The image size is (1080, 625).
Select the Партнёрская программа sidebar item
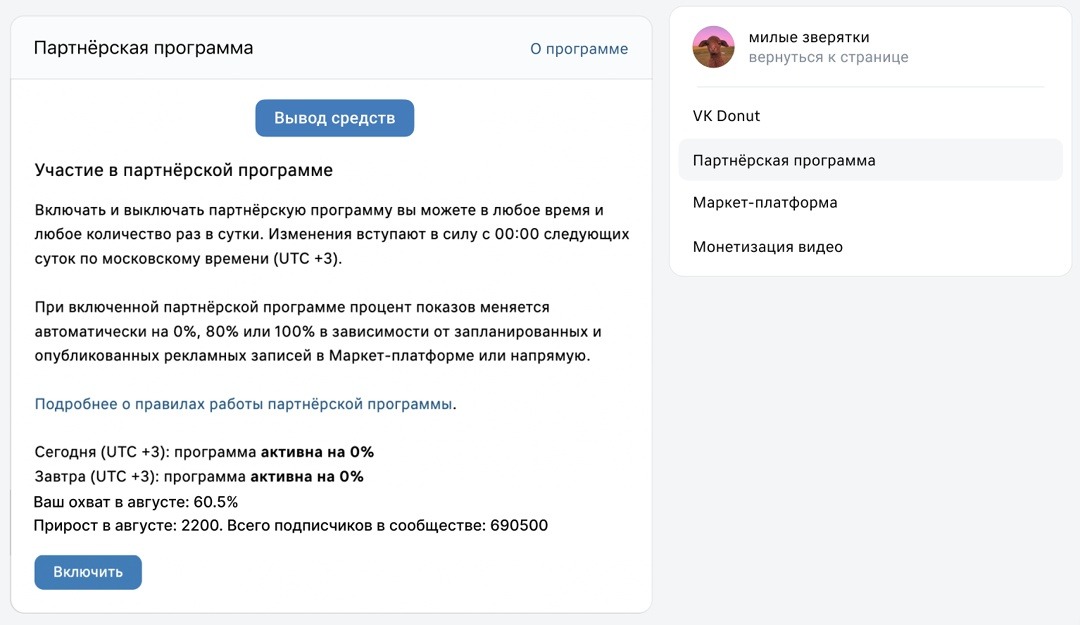(783, 159)
